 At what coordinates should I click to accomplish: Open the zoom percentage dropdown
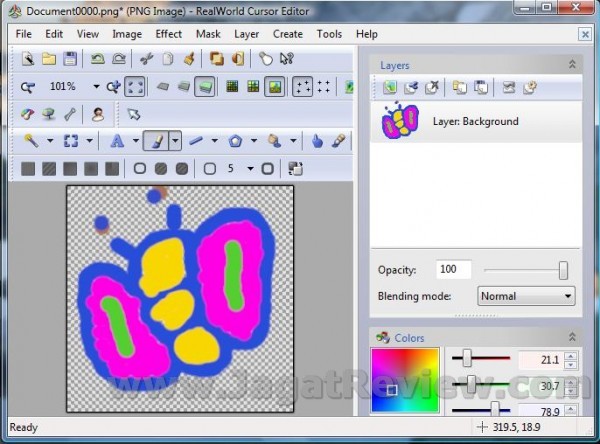(x=96, y=87)
